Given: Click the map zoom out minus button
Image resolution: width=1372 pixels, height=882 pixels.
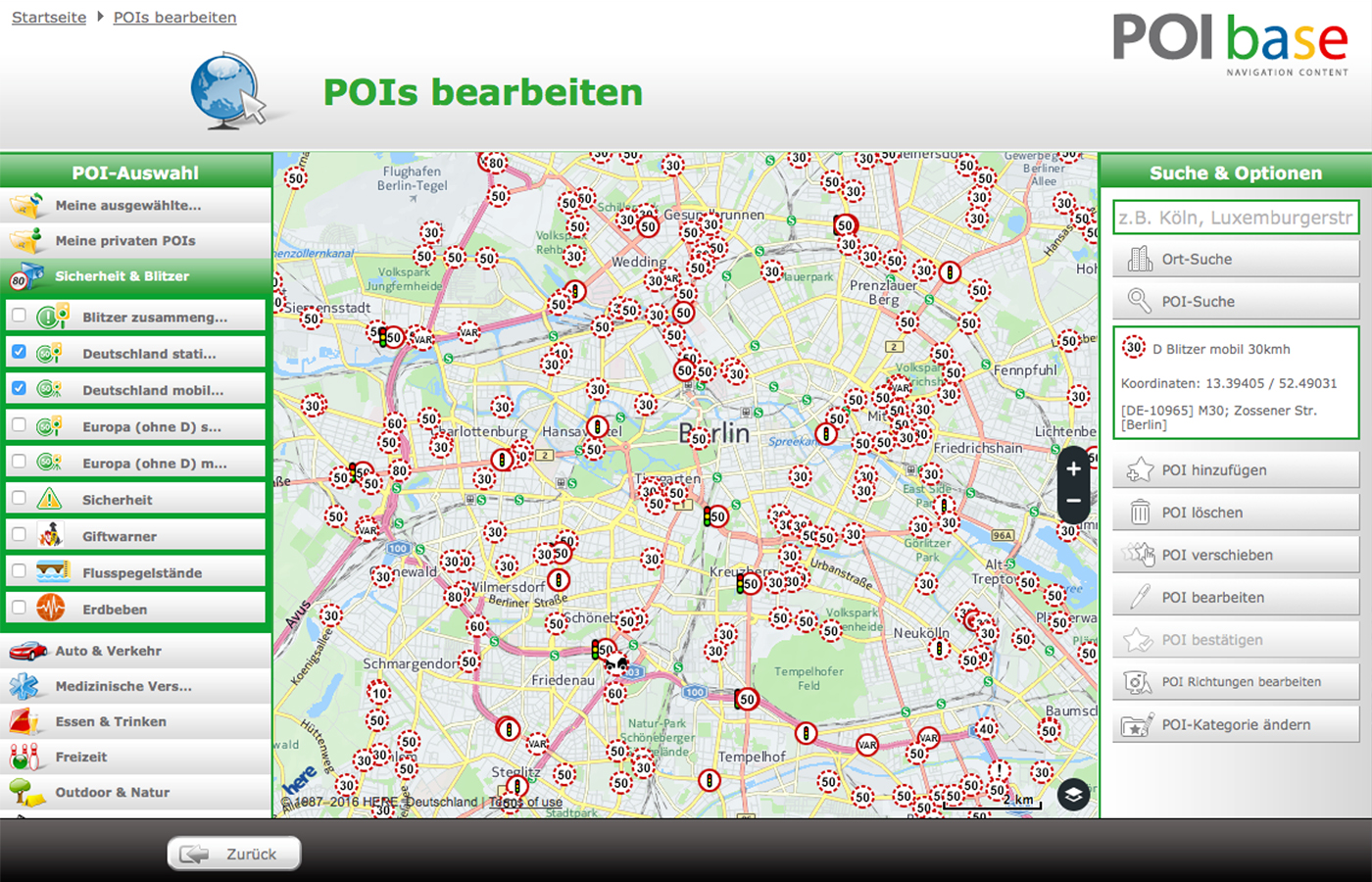Looking at the screenshot, I should click(1073, 501).
